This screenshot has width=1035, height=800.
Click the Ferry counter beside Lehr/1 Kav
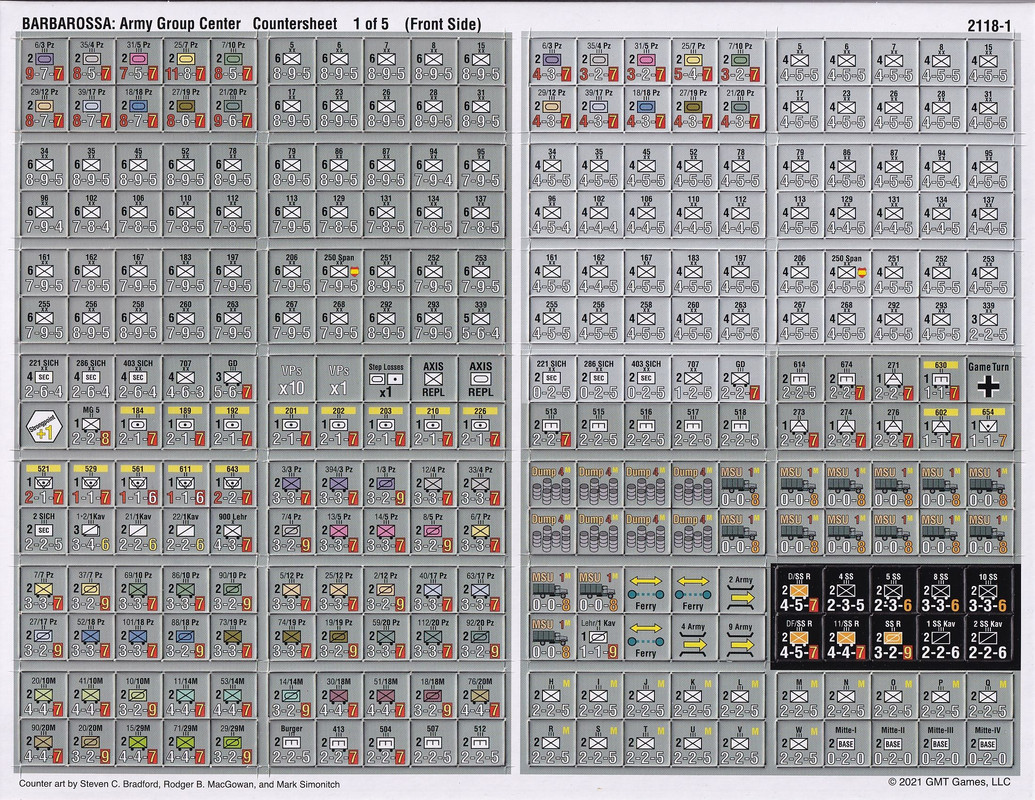(x=646, y=638)
